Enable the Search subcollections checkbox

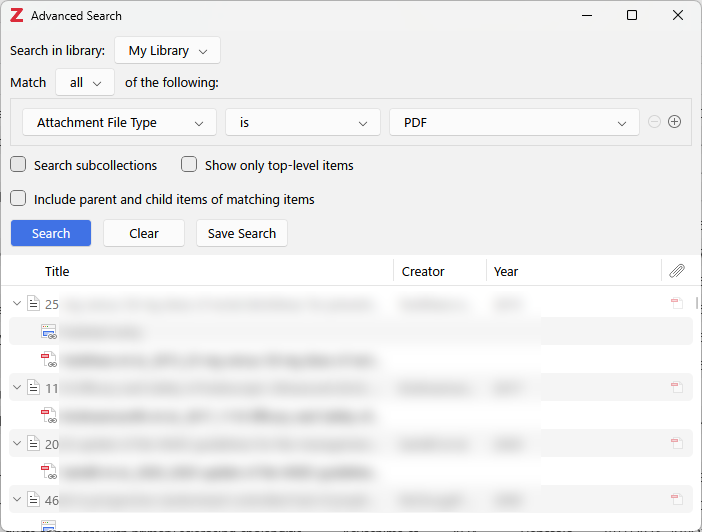(x=19, y=165)
